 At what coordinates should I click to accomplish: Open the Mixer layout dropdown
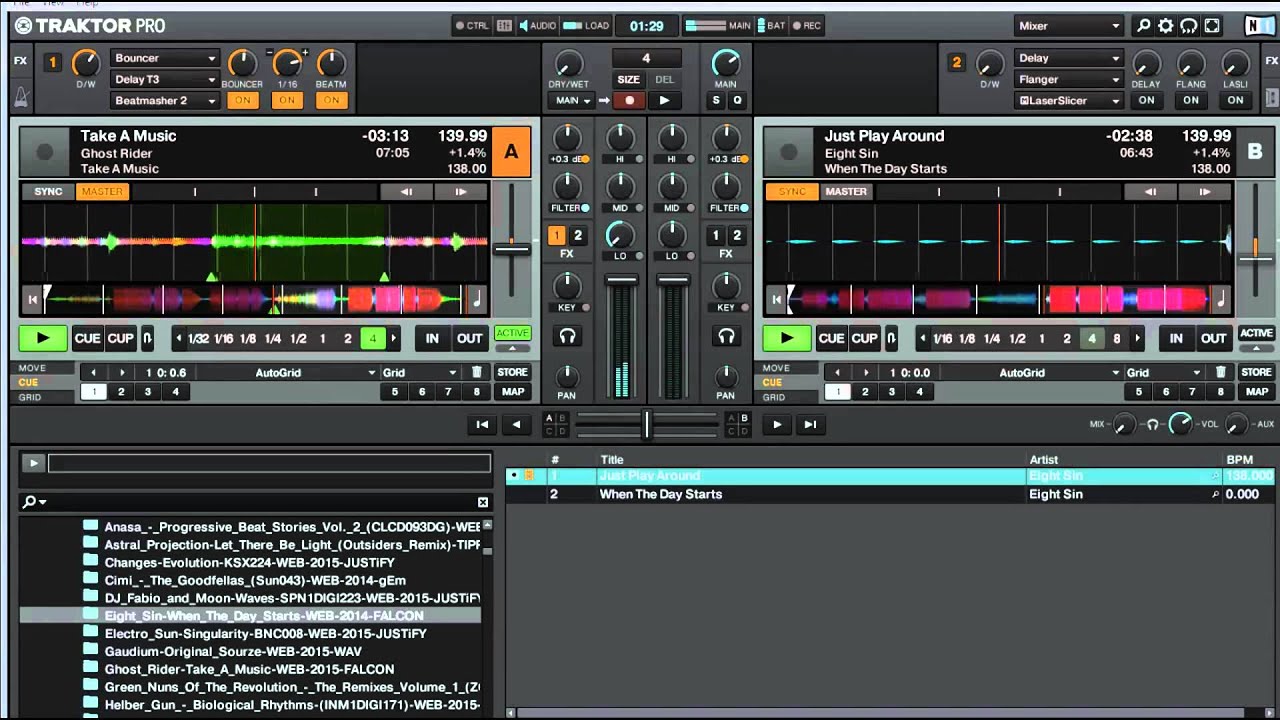point(1070,26)
